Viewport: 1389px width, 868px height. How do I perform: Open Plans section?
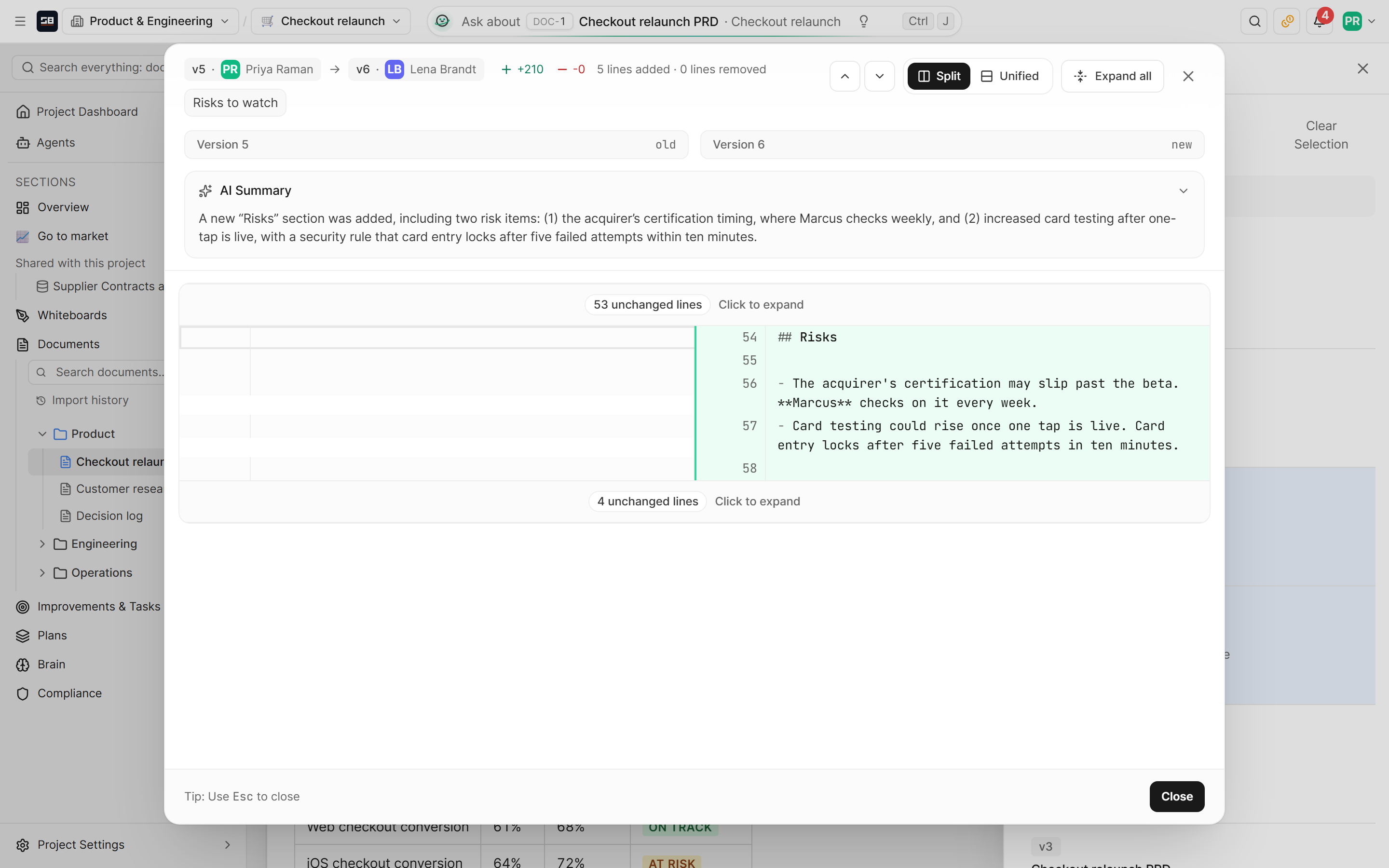[52, 636]
